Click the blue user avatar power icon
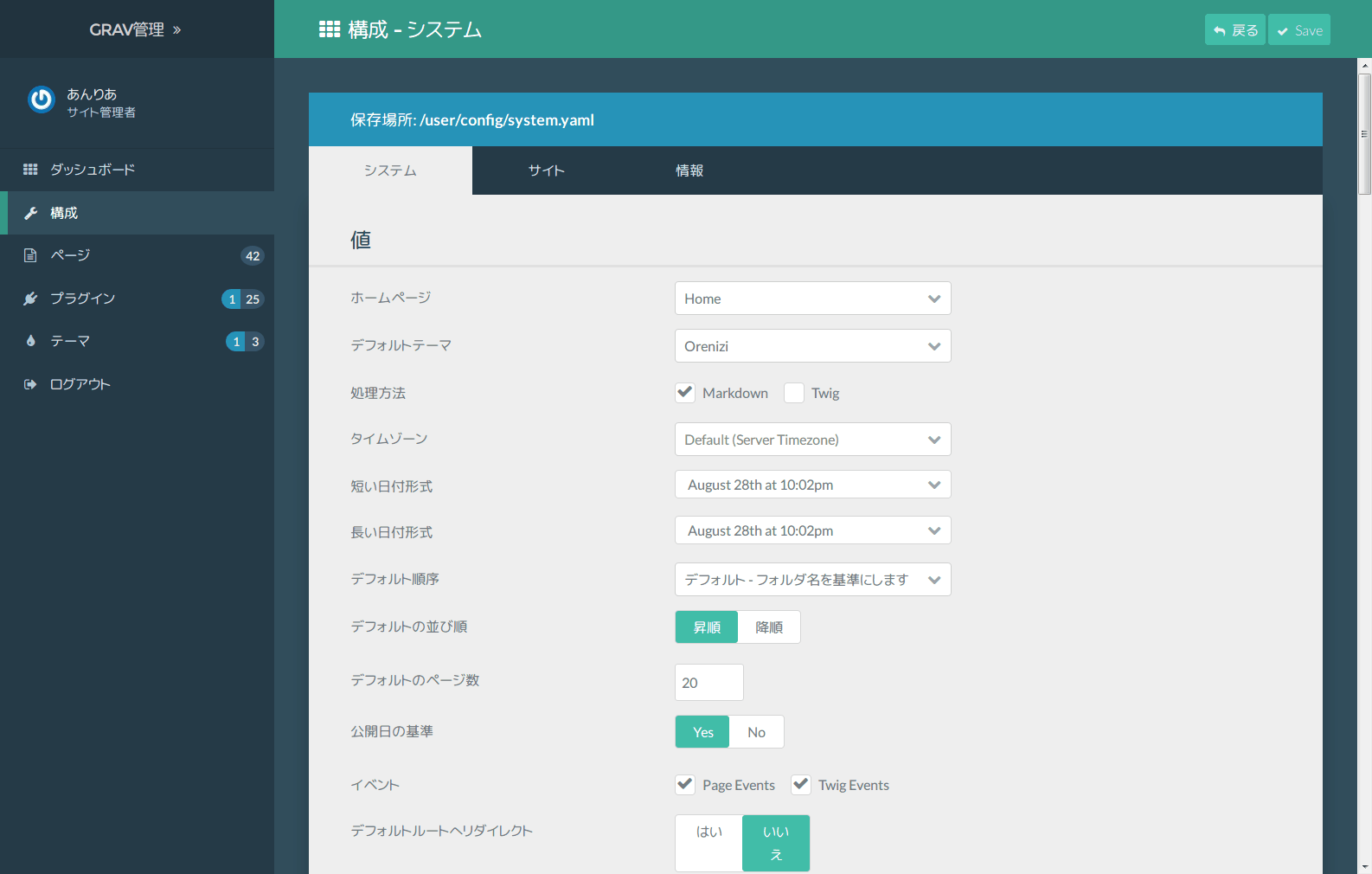This screenshot has height=874, width=1372. coord(41,100)
